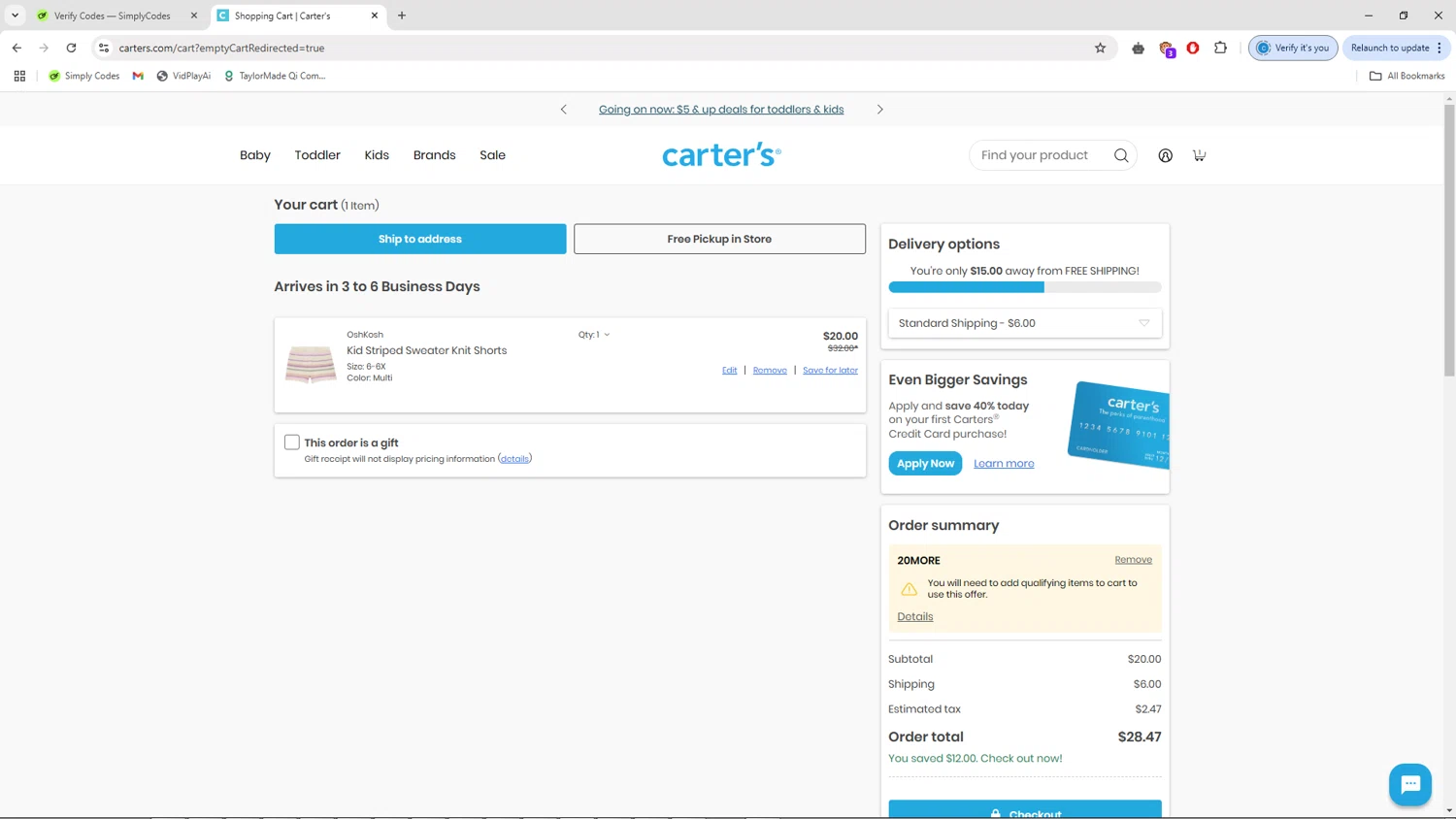
Task: Check 'This order is a gift' box
Action: coord(291,442)
